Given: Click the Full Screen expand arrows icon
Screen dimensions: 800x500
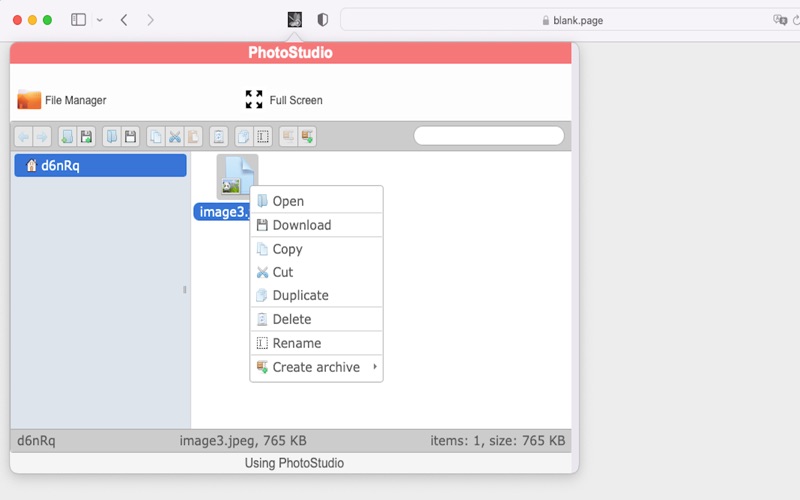Looking at the screenshot, I should pyautogui.click(x=254, y=99).
